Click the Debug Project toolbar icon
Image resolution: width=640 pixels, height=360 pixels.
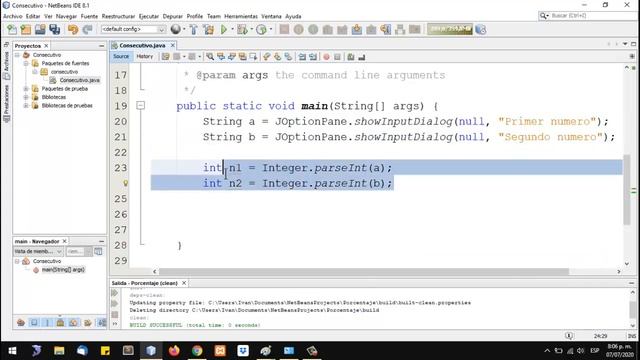242,29
